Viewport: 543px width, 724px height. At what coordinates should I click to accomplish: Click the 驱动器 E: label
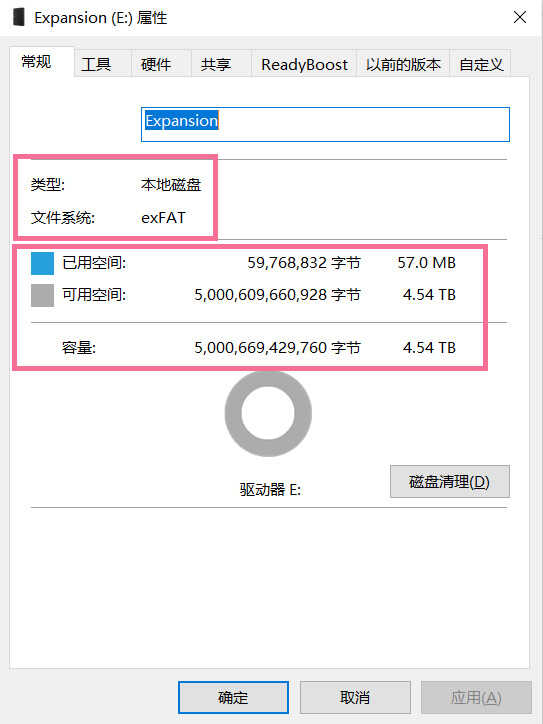(x=270, y=489)
